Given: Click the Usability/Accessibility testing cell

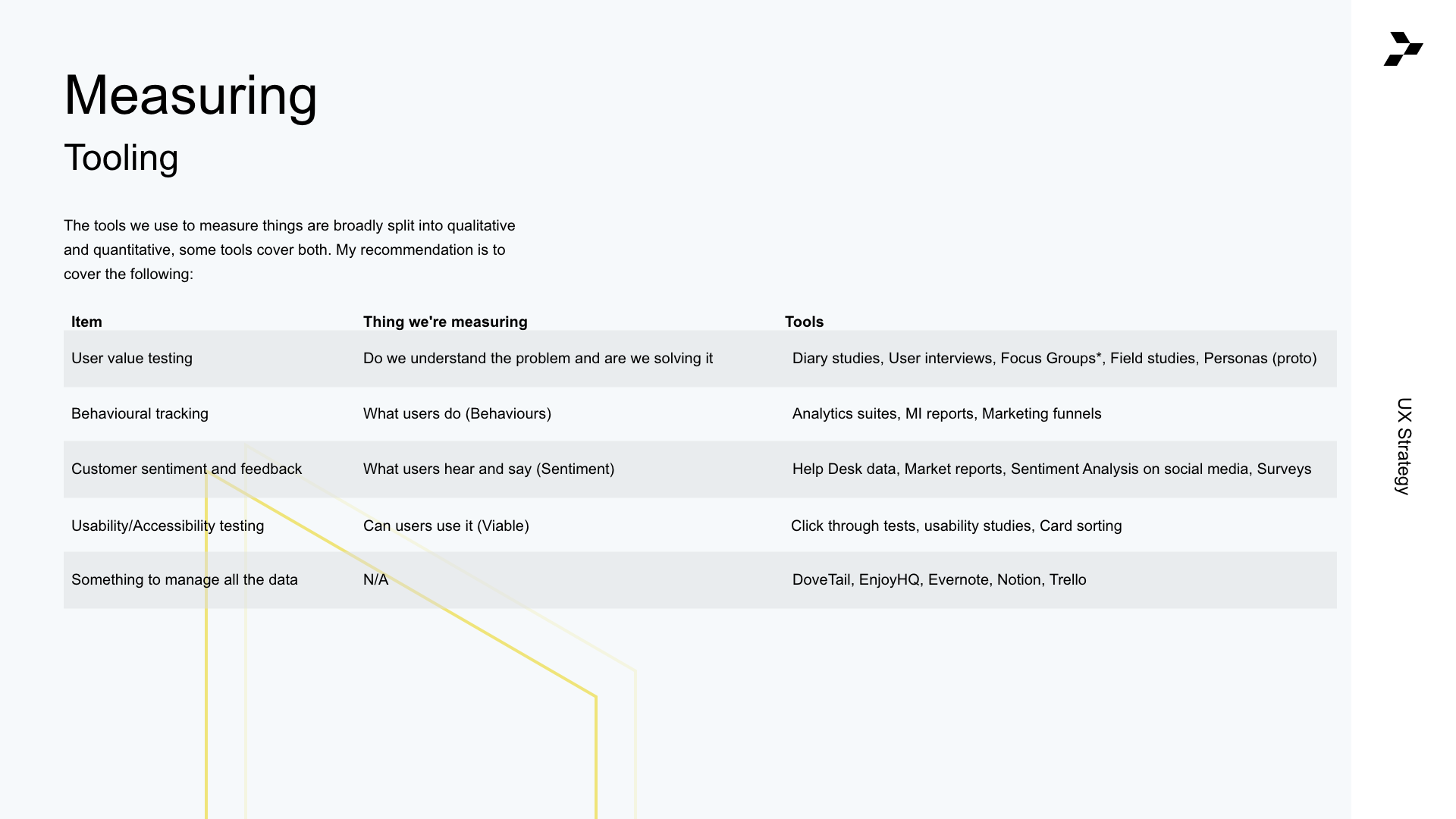Looking at the screenshot, I should tap(168, 526).
